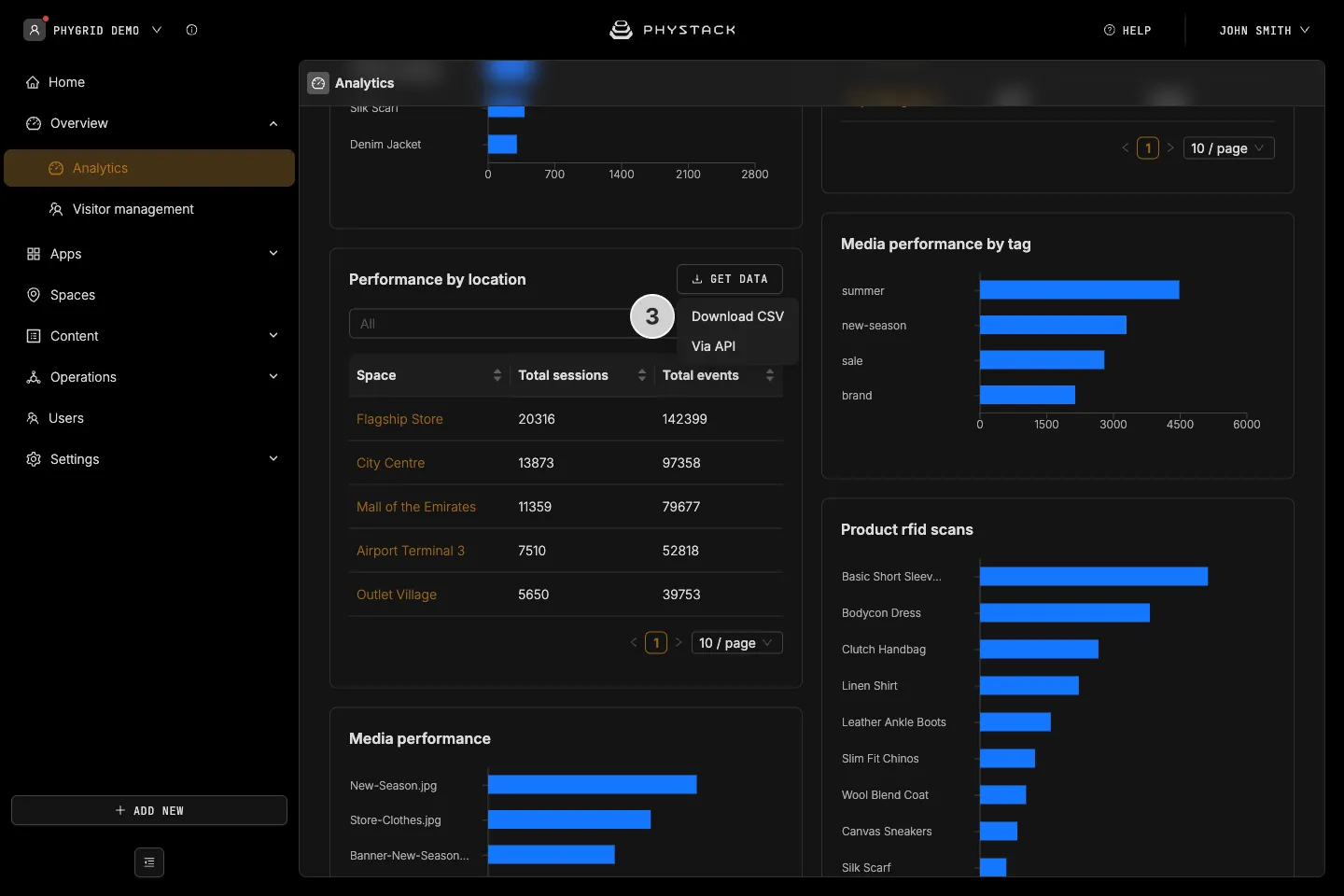Click the Add New button
The height and width of the screenshot is (896, 1344).
coord(149,810)
